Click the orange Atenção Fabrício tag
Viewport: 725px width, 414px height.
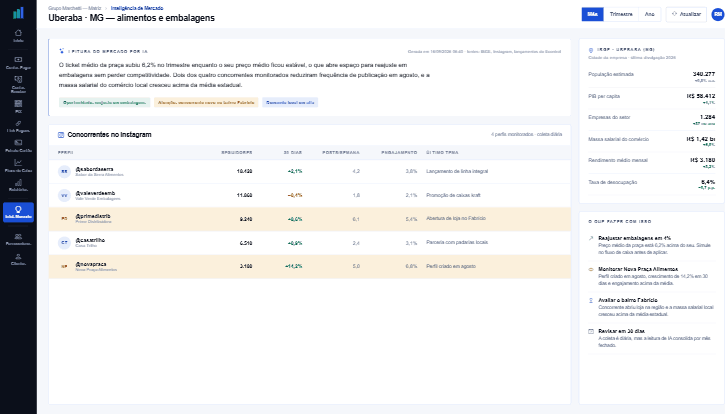(x=206, y=103)
